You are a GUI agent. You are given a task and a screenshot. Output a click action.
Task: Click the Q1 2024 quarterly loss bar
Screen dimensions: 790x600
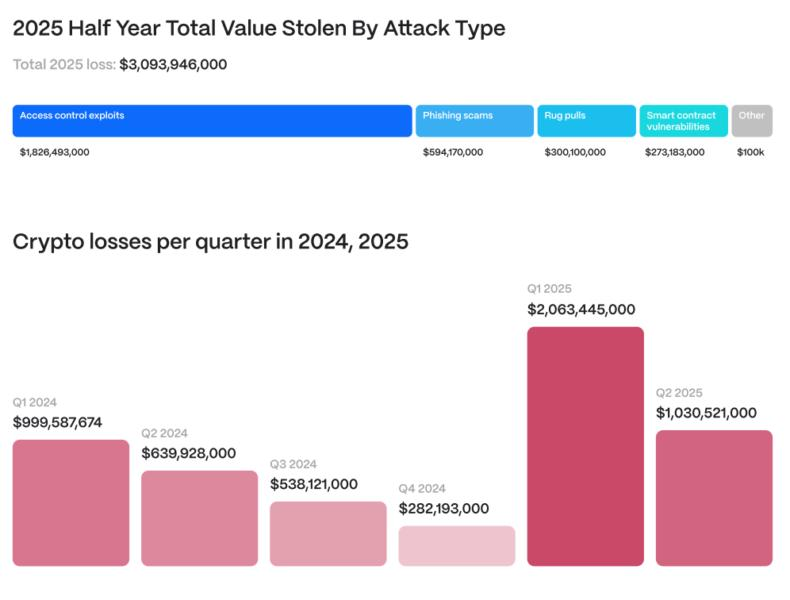tap(71, 503)
